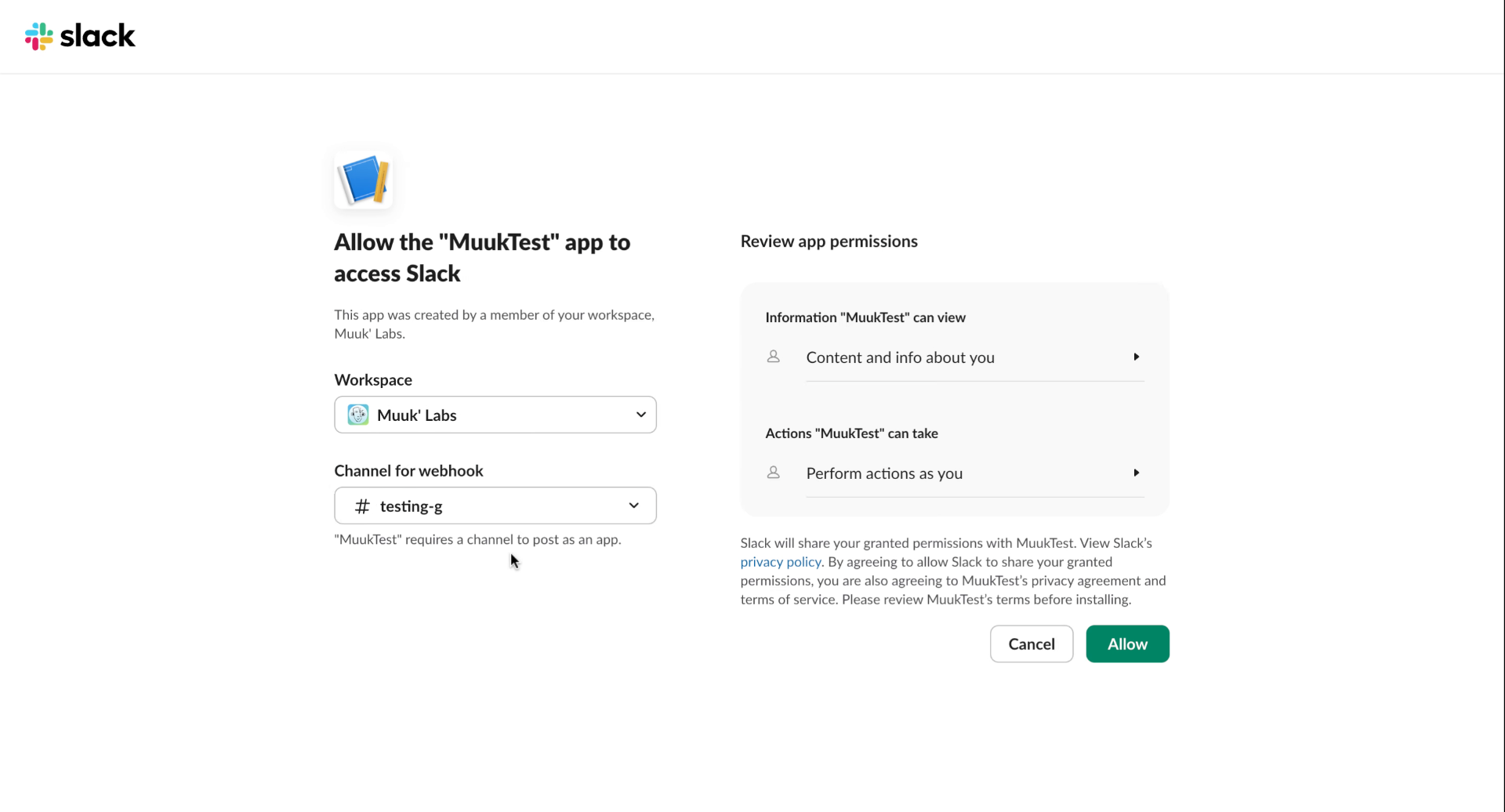Click the MuukTest blue notebook app icon
Viewport: 1505px width, 812px height.
(x=364, y=179)
